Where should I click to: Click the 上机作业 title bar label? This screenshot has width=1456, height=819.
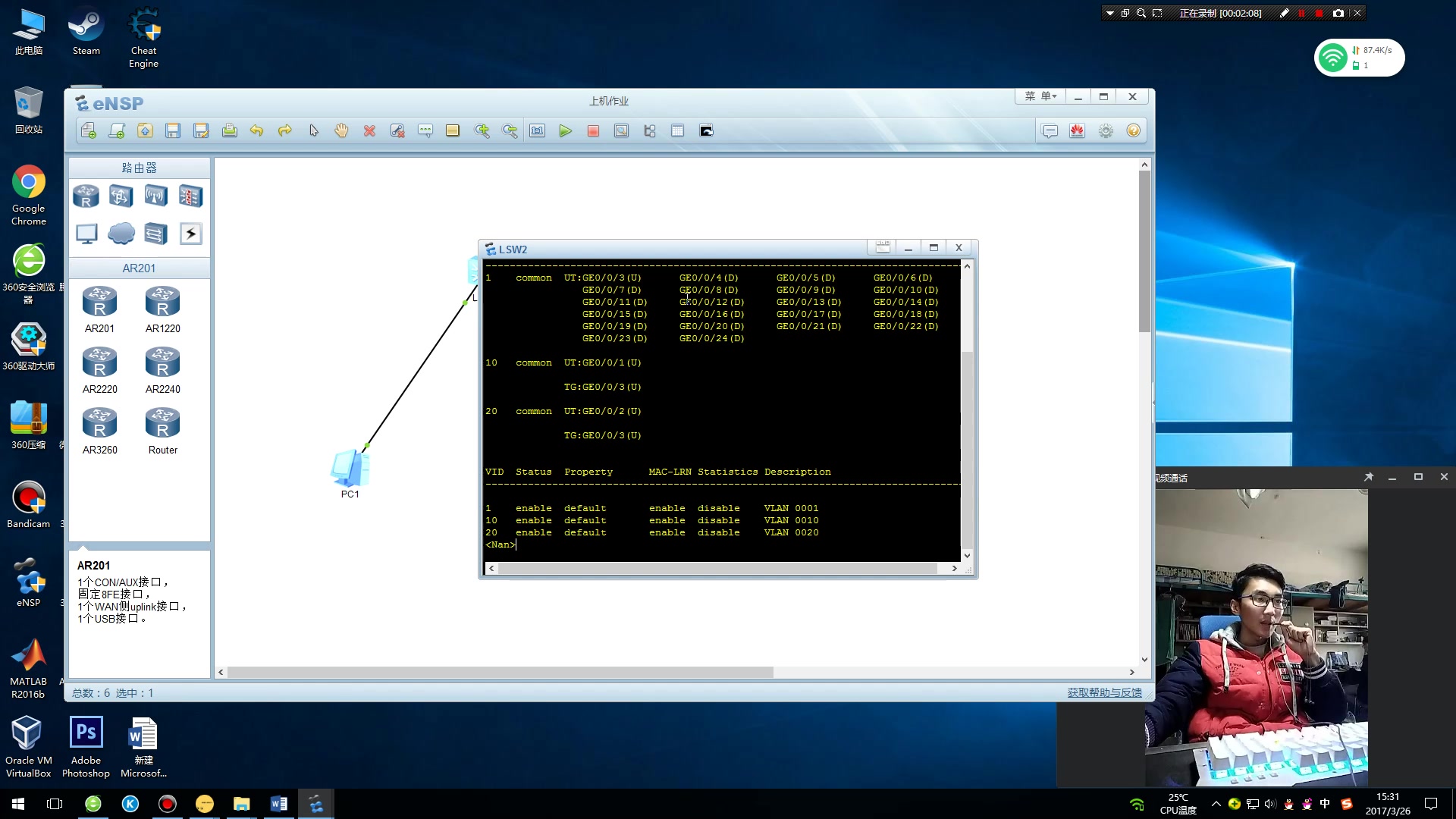point(607,100)
